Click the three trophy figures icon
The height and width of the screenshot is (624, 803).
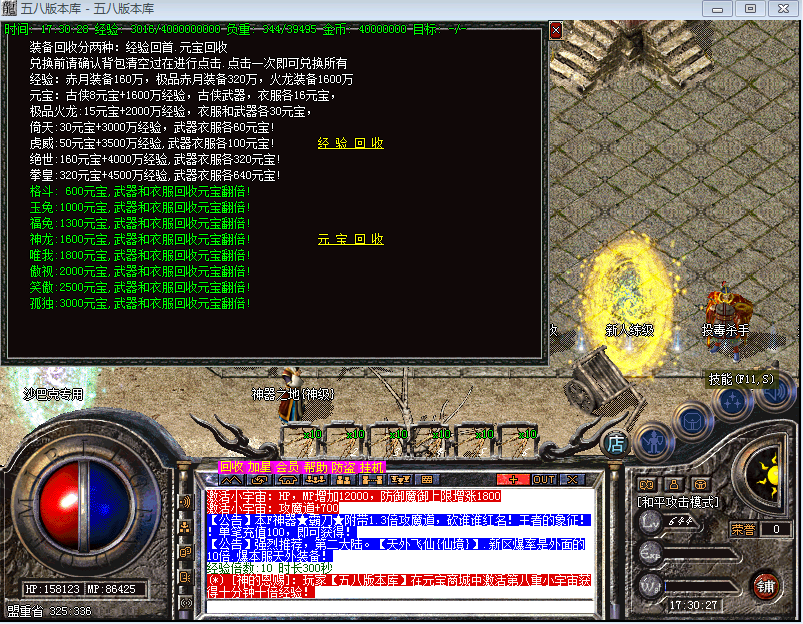(x=399, y=480)
